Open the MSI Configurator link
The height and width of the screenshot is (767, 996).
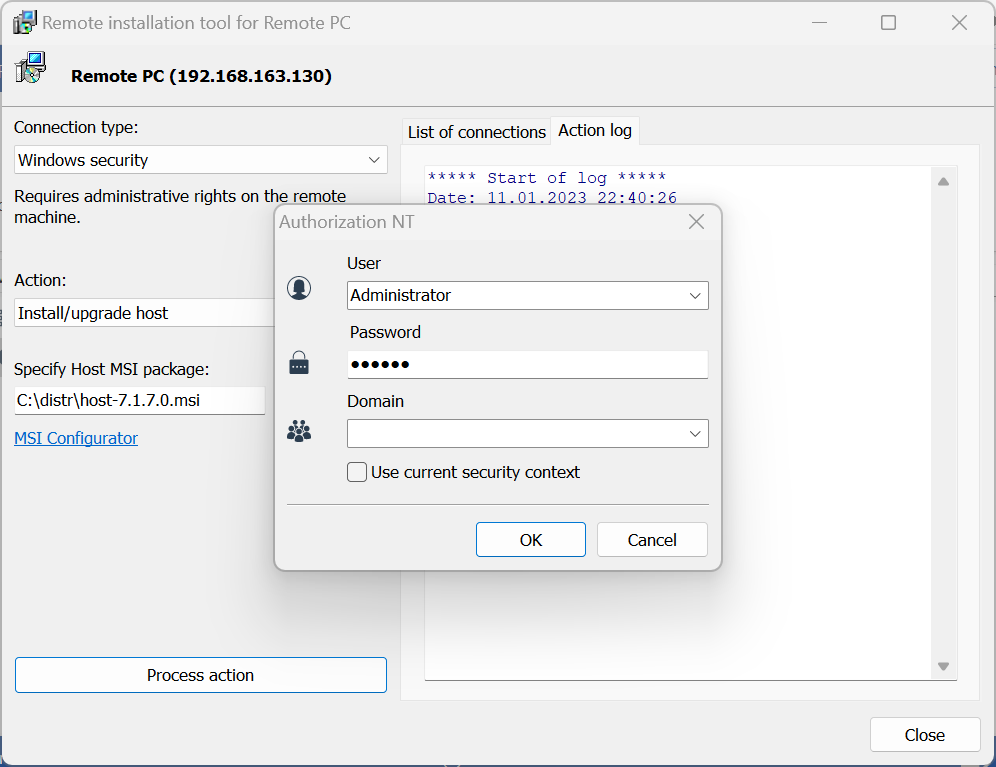pyautogui.click(x=76, y=438)
